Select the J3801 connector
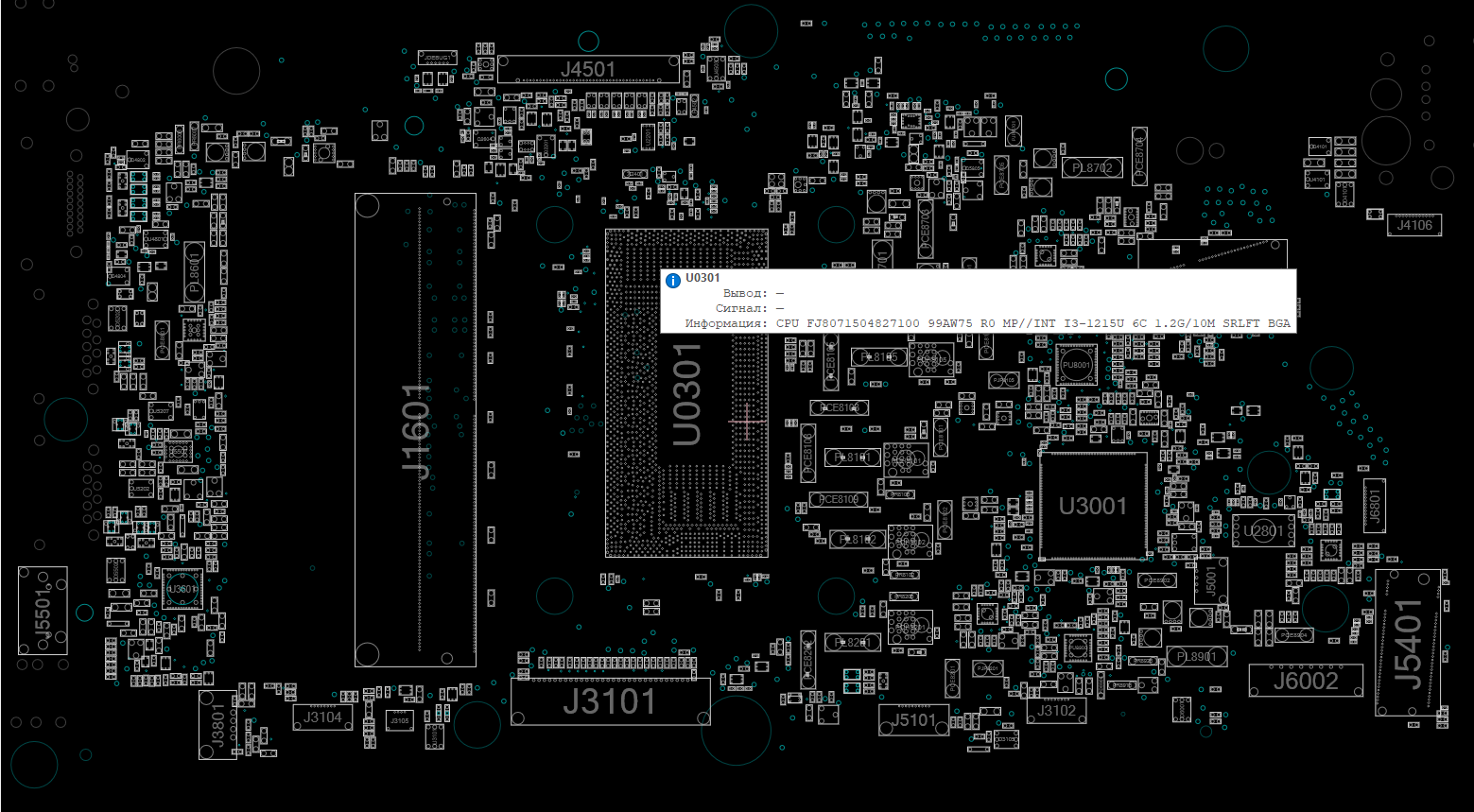Viewport: 1474px width, 812px height. pos(217,724)
